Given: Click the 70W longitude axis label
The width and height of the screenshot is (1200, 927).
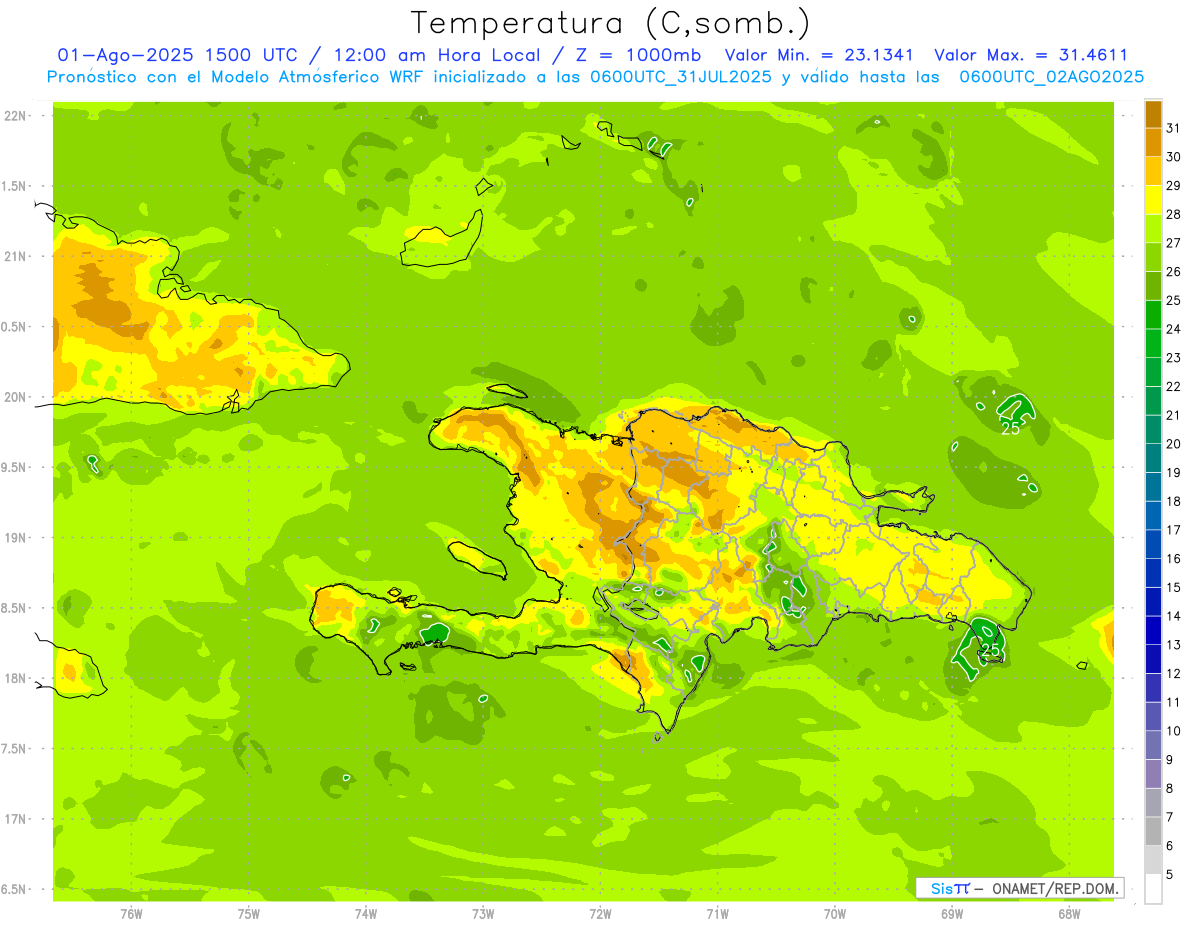Looking at the screenshot, I should (x=834, y=914).
